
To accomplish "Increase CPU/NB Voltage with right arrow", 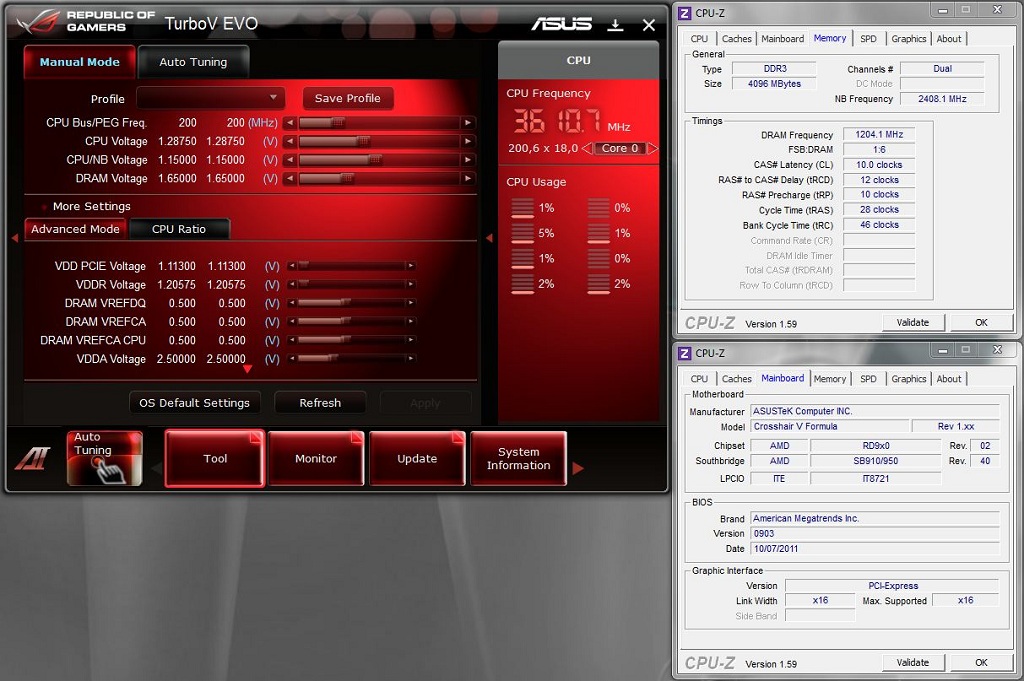I will coord(468,159).
